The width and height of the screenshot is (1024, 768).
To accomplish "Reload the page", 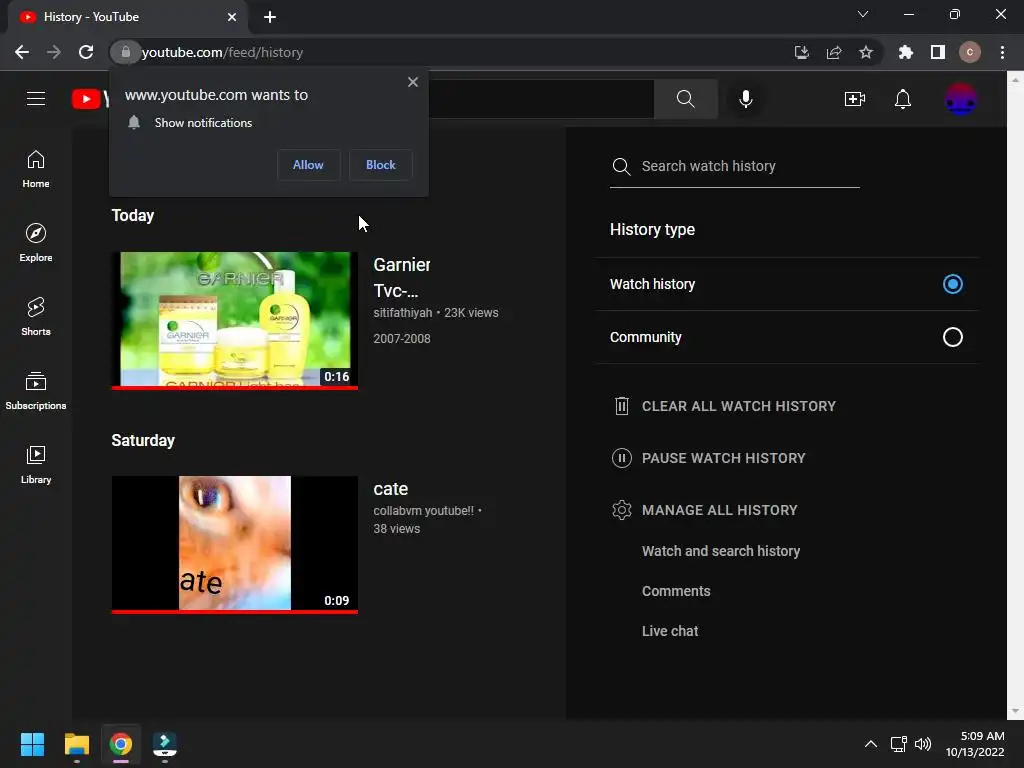I will [86, 52].
